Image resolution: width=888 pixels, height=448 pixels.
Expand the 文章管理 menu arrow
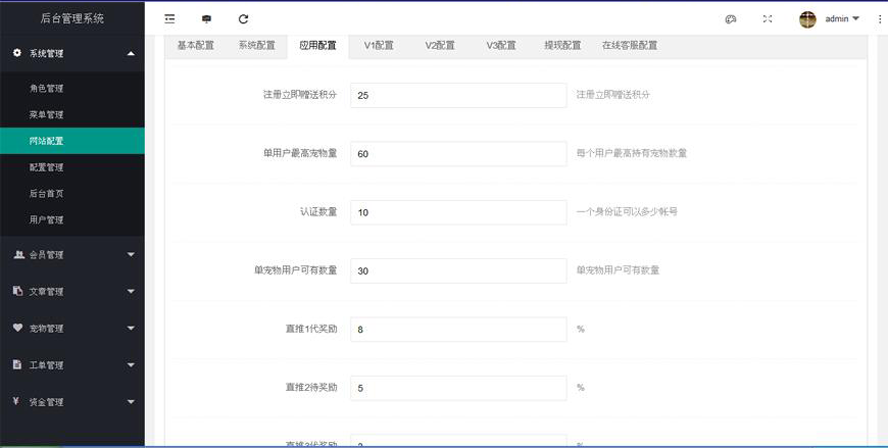click(x=131, y=291)
